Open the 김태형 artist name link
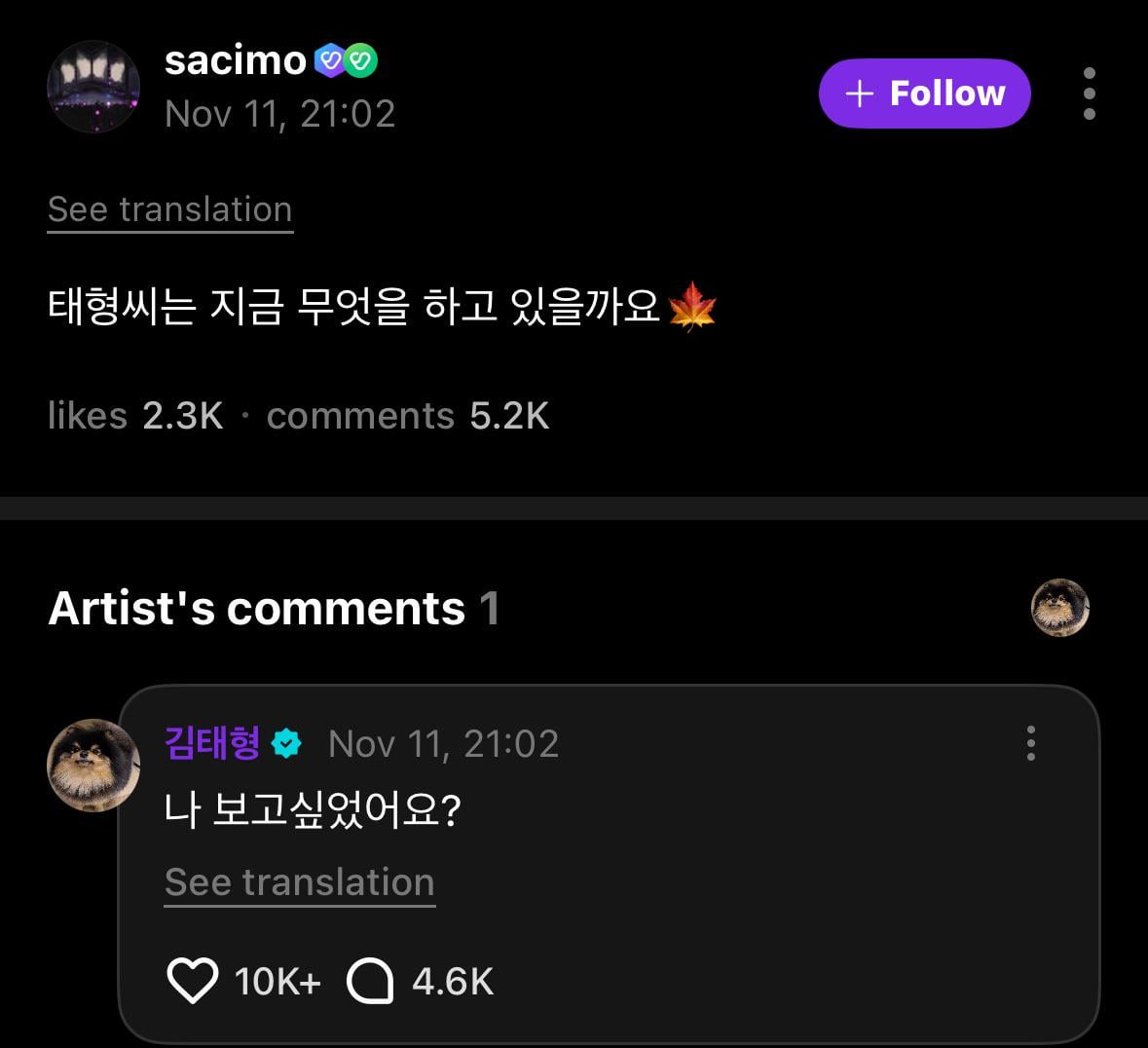1148x1048 pixels. (x=212, y=743)
